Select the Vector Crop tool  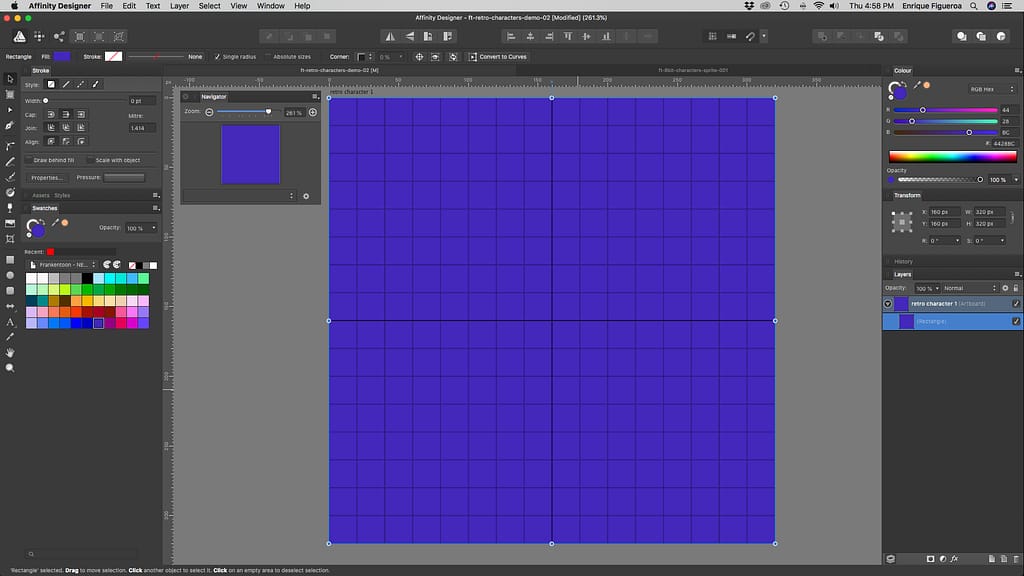(x=10, y=239)
